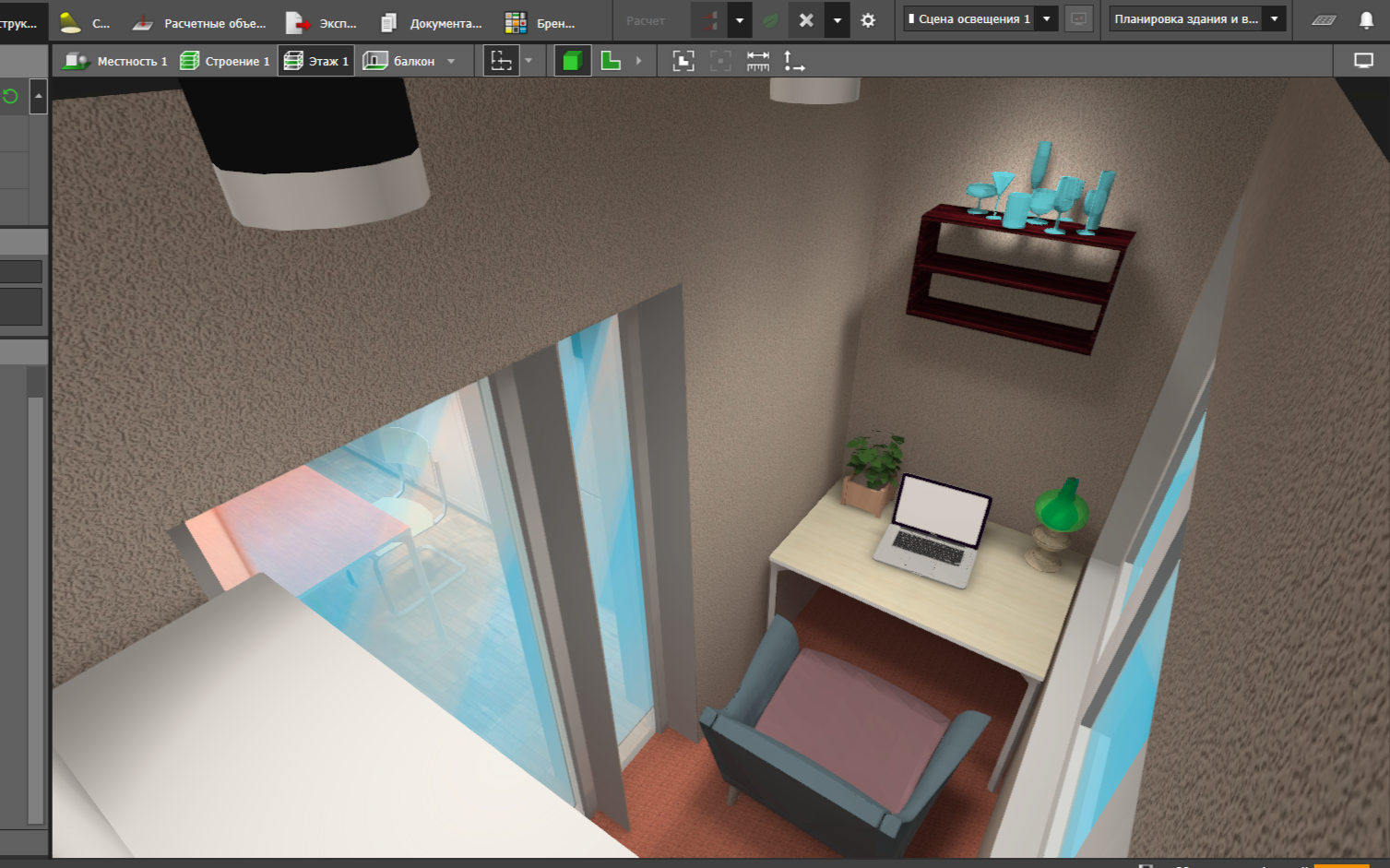
Task: Click the set origin coordinates icon
Action: tap(794, 61)
